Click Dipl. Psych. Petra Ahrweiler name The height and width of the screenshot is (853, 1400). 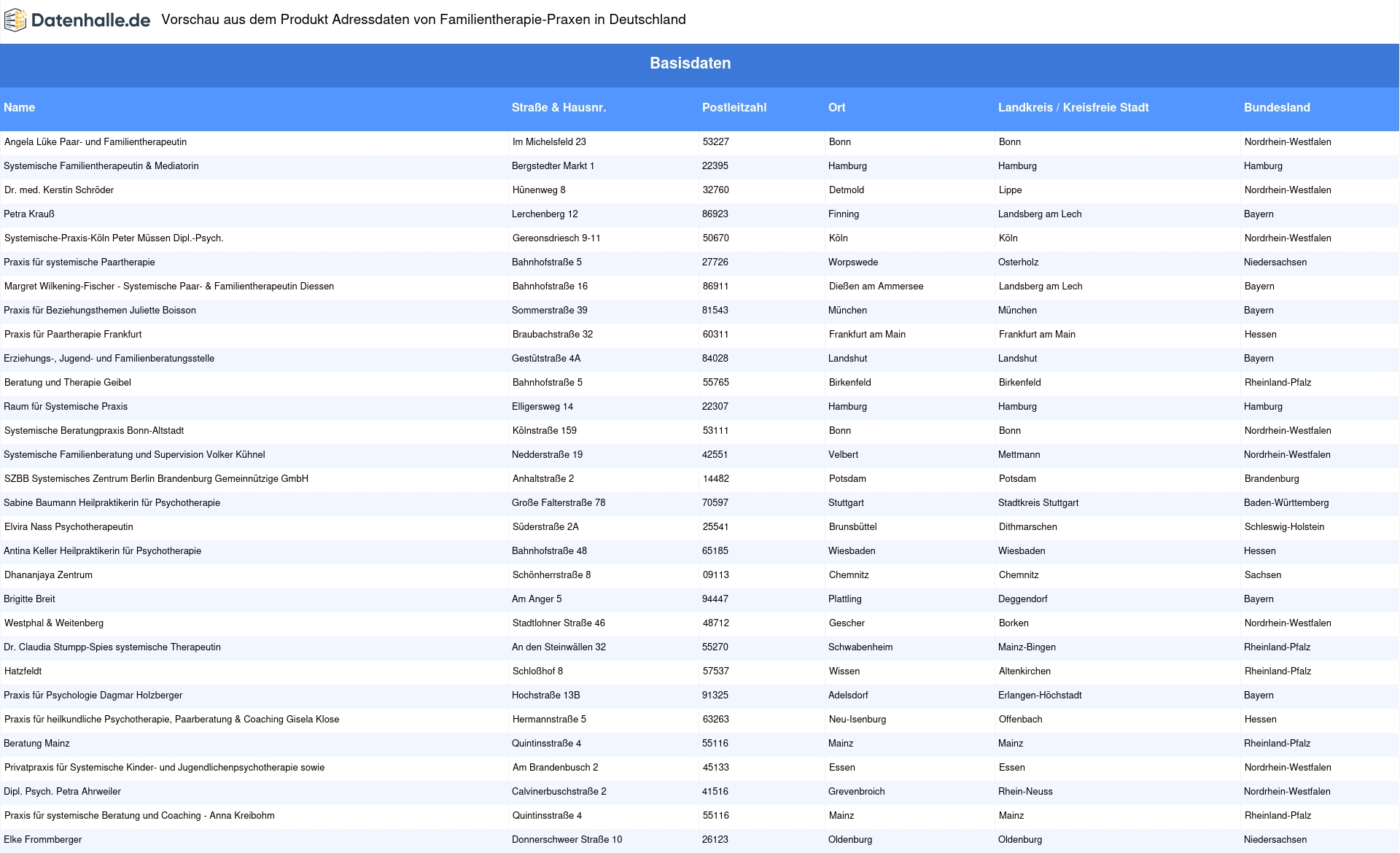coord(62,792)
